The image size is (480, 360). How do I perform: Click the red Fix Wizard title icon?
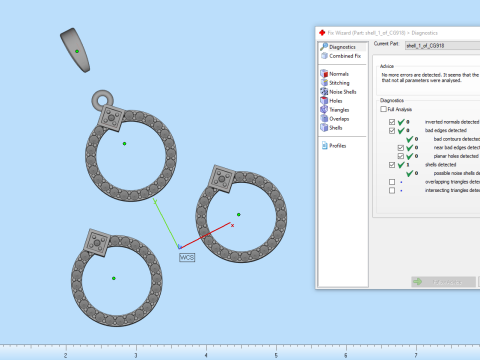pos(322,33)
